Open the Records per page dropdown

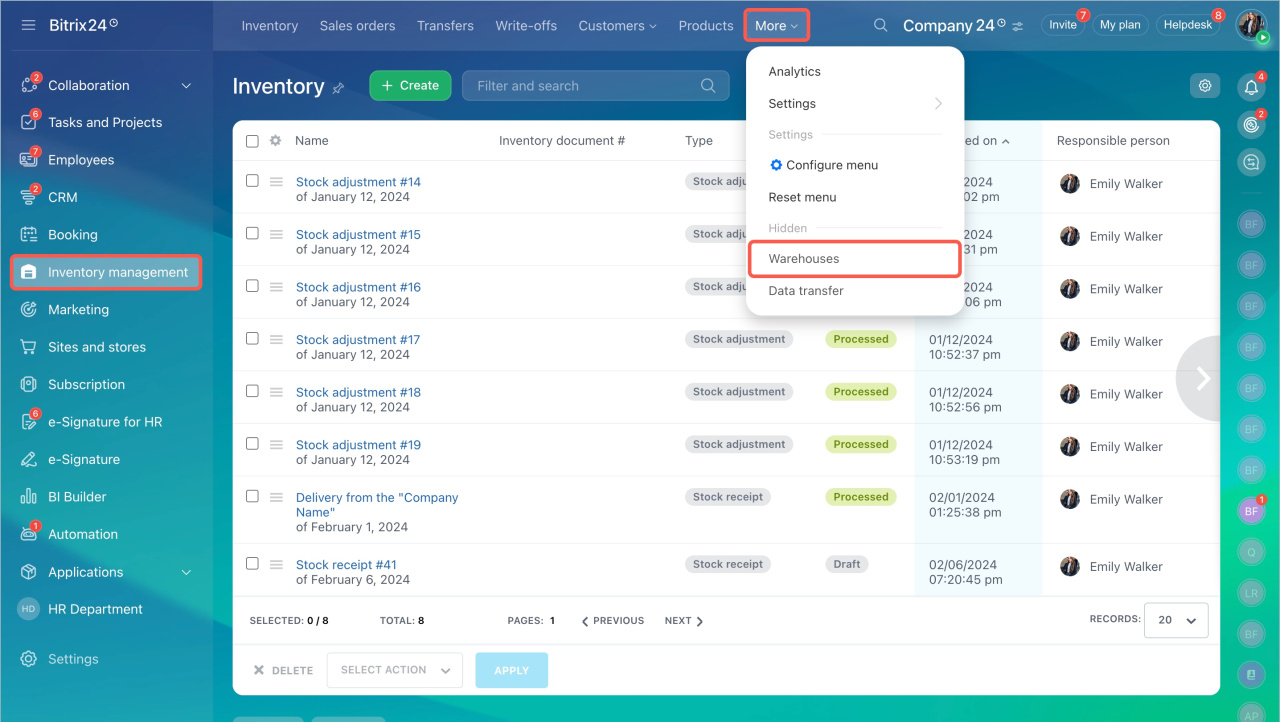(x=1176, y=620)
